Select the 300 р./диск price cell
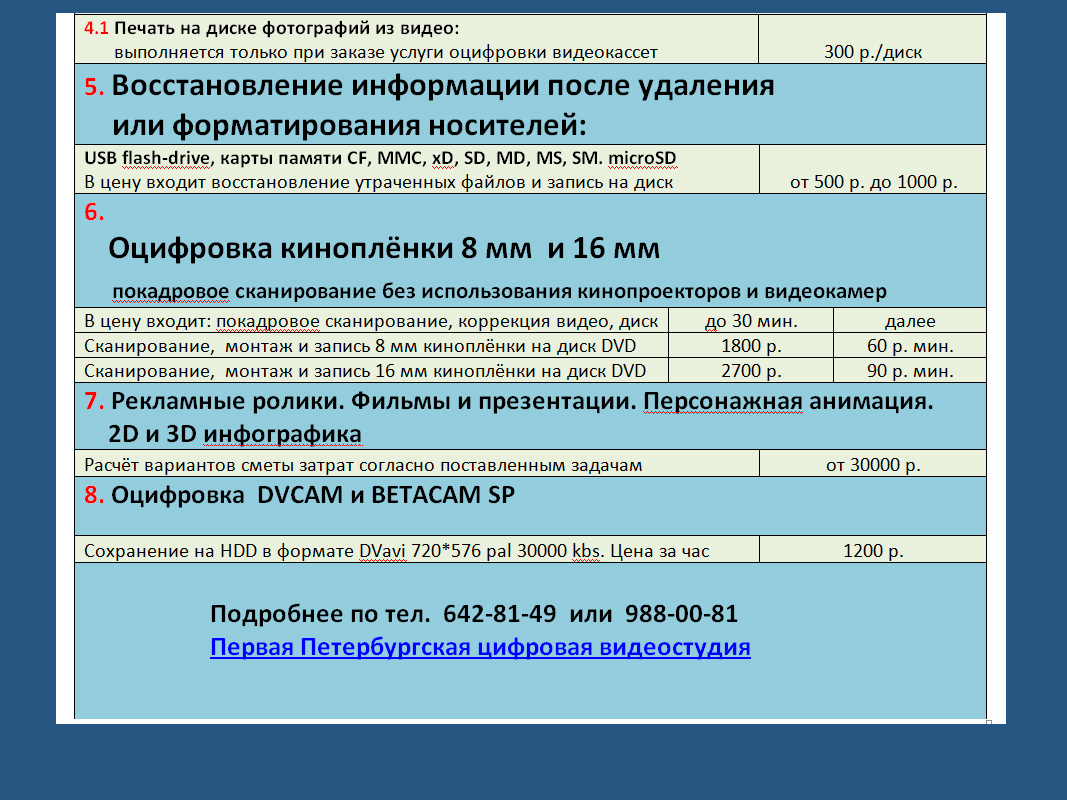This screenshot has width=1067, height=800. 872,51
